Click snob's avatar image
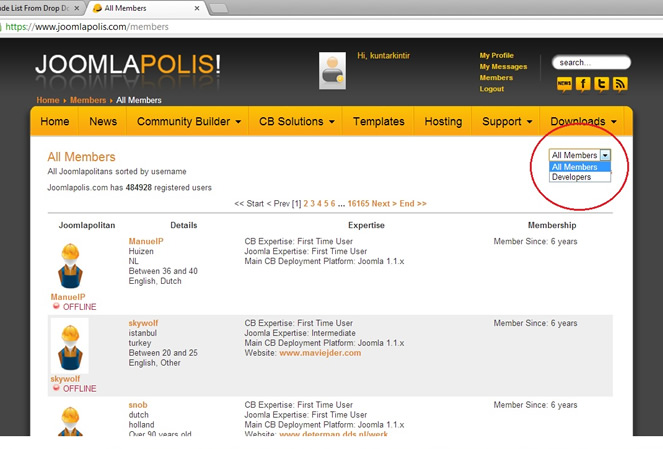This screenshot has height=449, width=663. click(70, 421)
